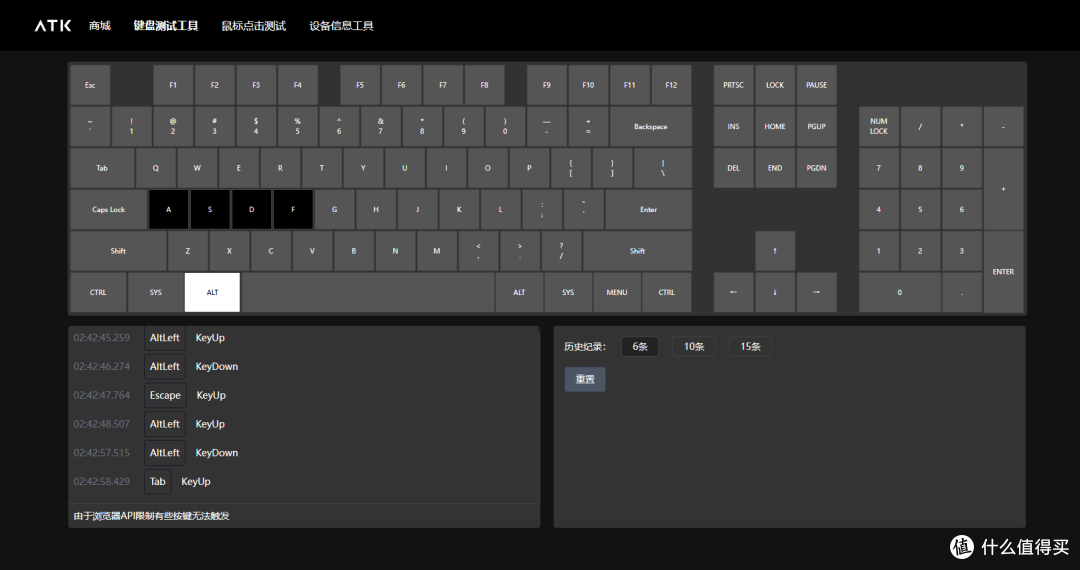1080x570 pixels.
Task: Click the INS key
Action: tap(734, 127)
